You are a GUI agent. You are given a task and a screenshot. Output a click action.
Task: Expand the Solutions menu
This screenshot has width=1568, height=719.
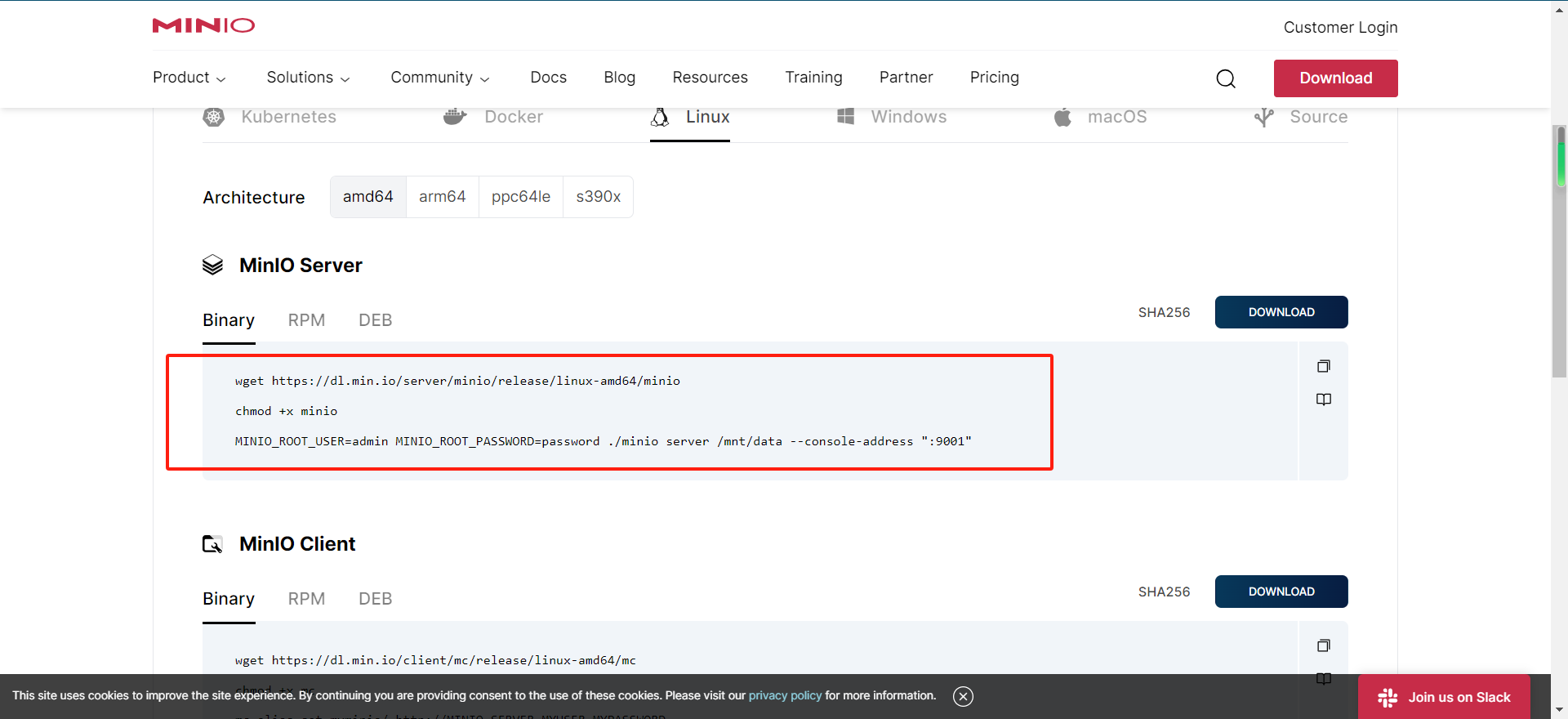click(x=308, y=78)
